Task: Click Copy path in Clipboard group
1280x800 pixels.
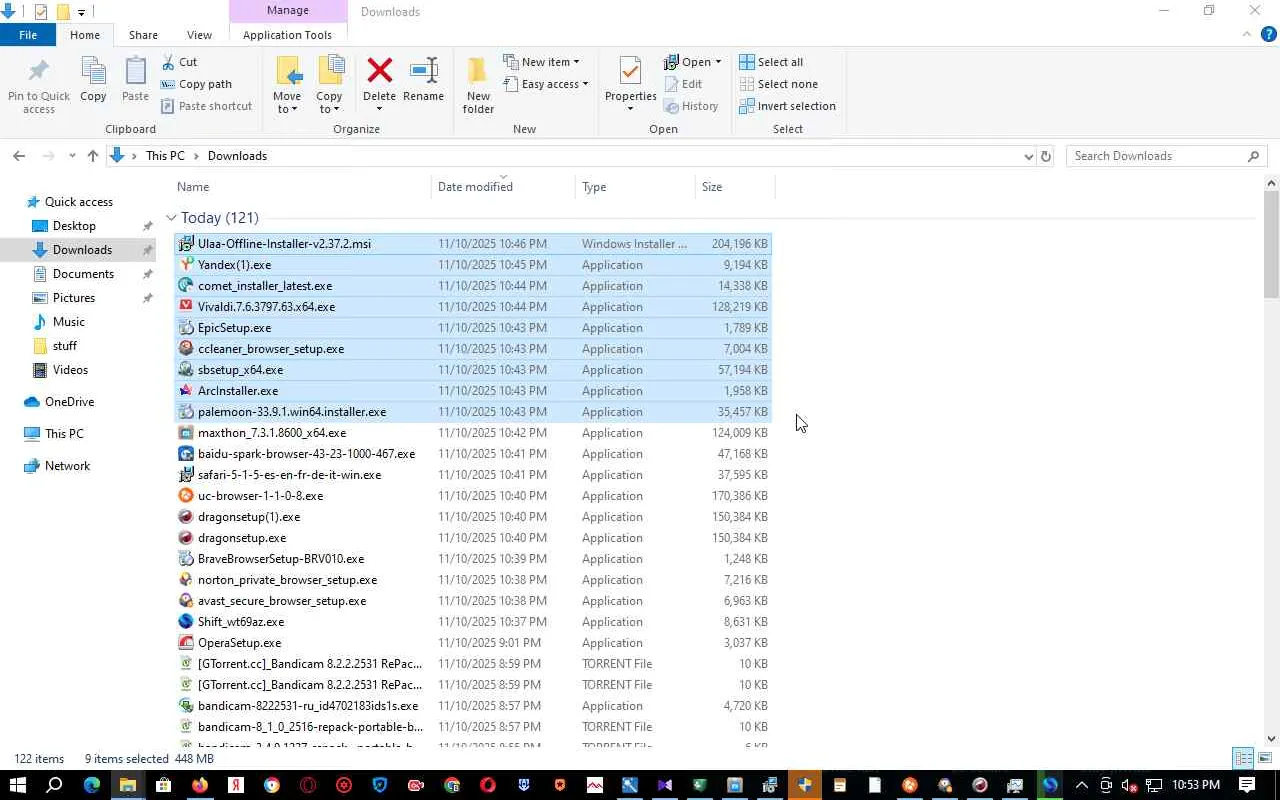Action: (x=196, y=84)
